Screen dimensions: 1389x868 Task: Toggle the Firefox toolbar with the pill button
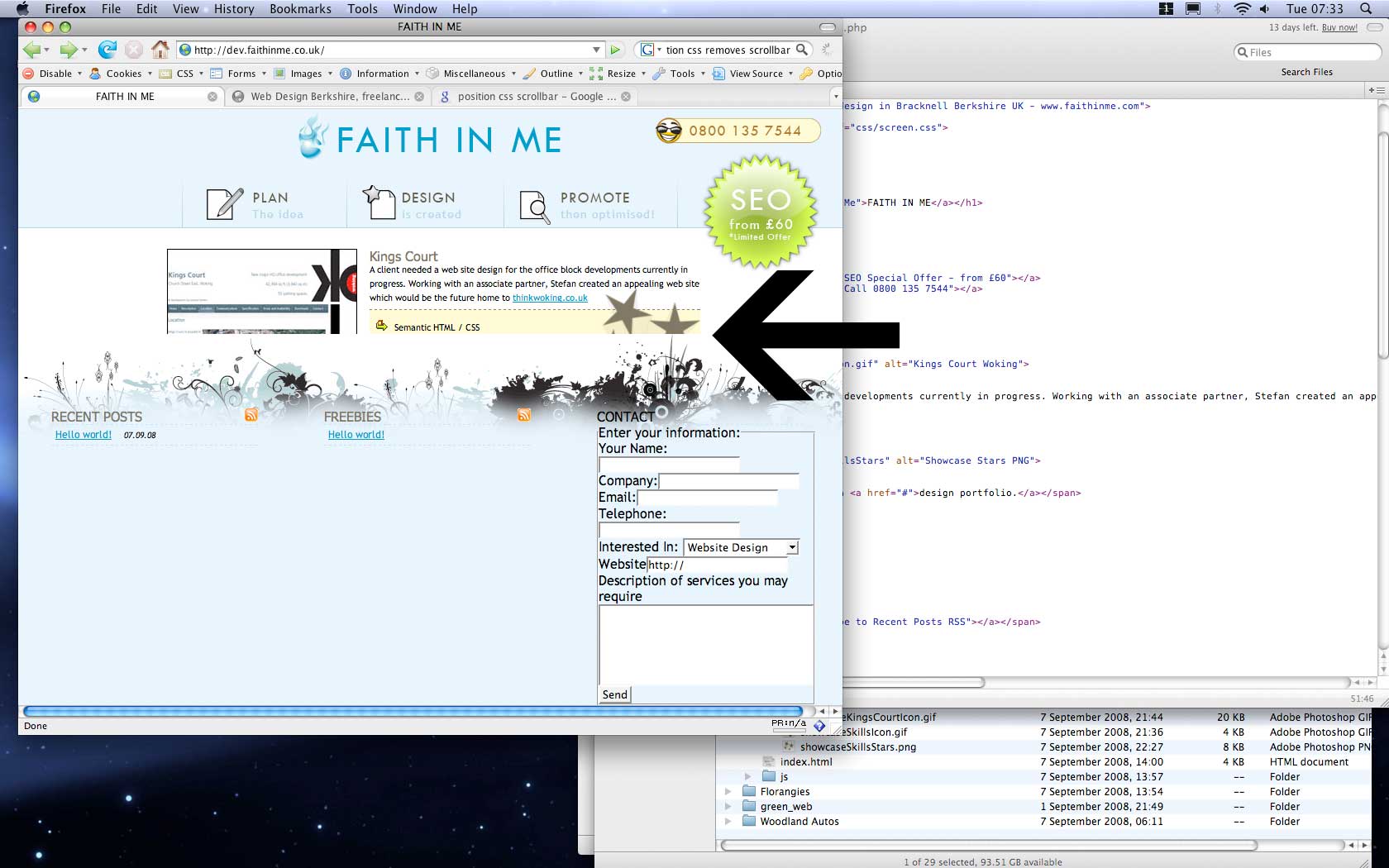pos(827,27)
